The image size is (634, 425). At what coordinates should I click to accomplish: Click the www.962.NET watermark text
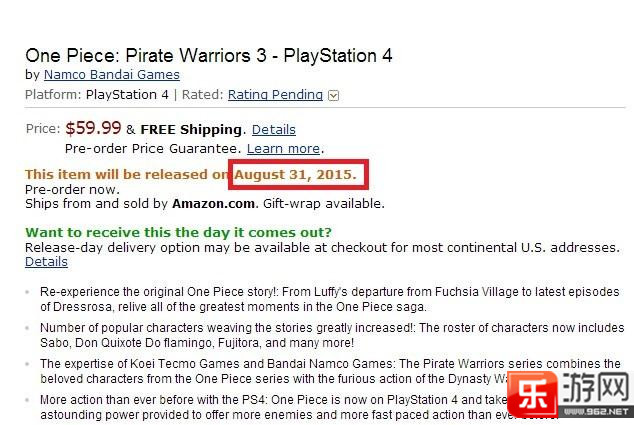pyautogui.click(x=597, y=412)
